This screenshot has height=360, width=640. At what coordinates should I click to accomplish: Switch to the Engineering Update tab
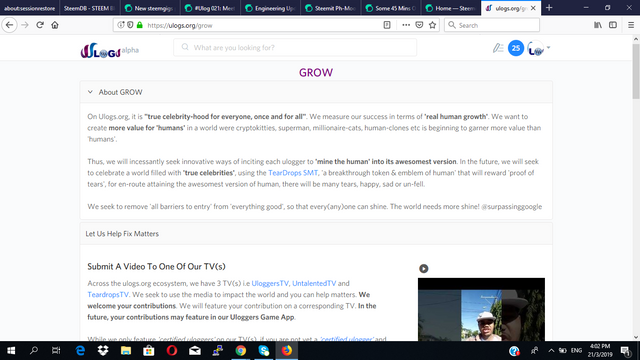pos(270,8)
